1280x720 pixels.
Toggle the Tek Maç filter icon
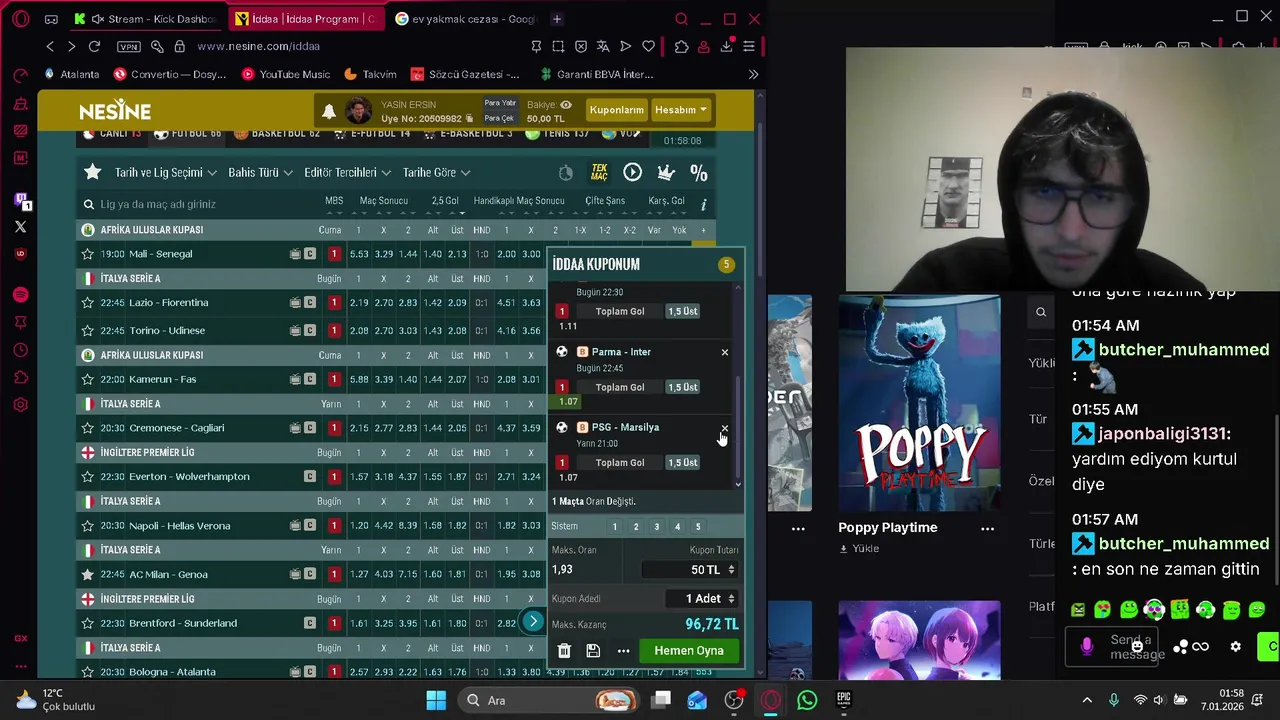point(599,172)
